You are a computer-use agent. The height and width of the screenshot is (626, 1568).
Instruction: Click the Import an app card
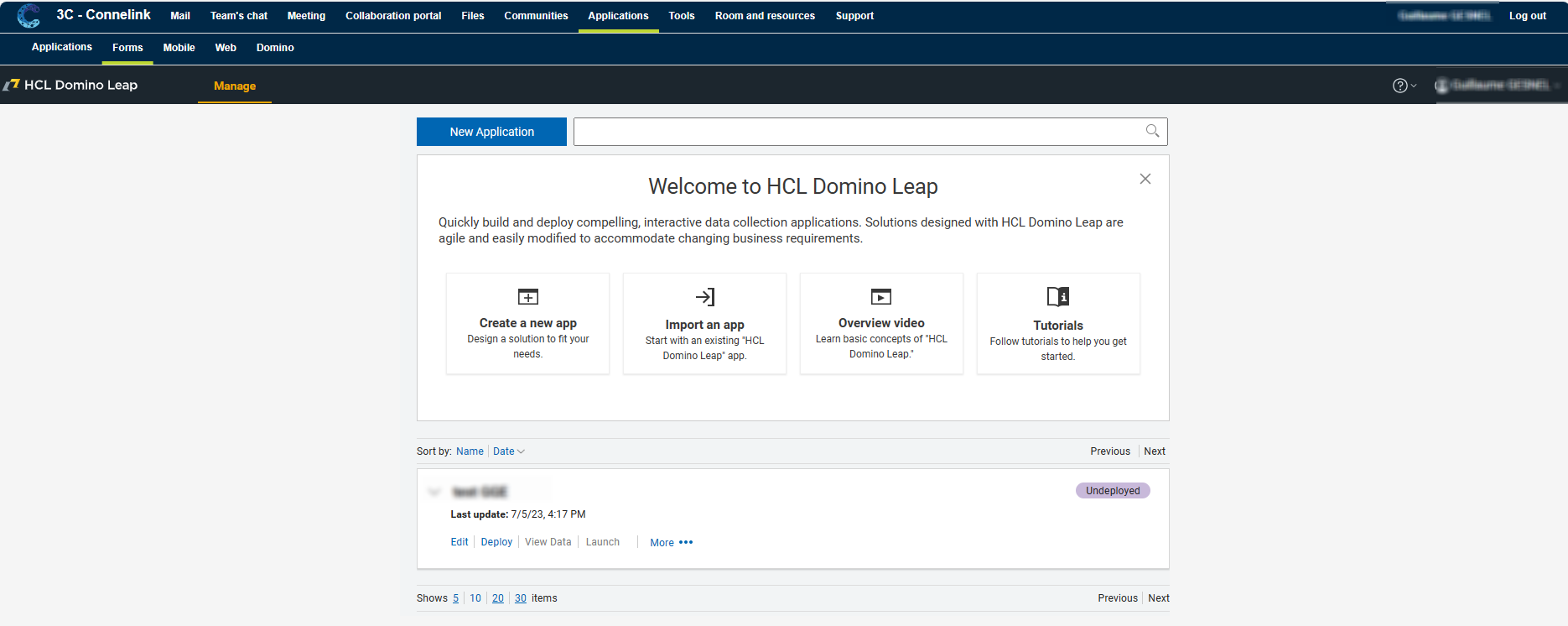(x=704, y=323)
